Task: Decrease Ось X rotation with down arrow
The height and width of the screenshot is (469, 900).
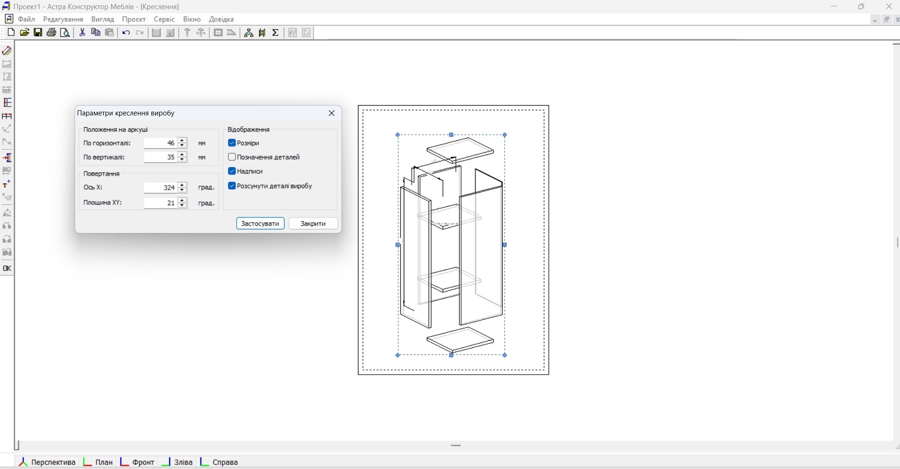Action: 182,190
